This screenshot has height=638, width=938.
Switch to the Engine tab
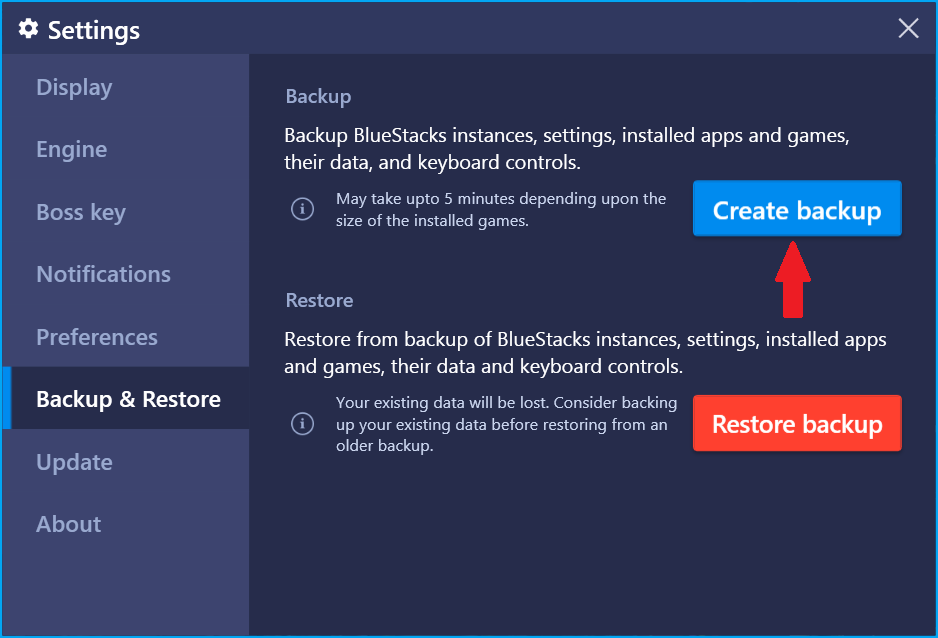pyautogui.click(x=126, y=149)
